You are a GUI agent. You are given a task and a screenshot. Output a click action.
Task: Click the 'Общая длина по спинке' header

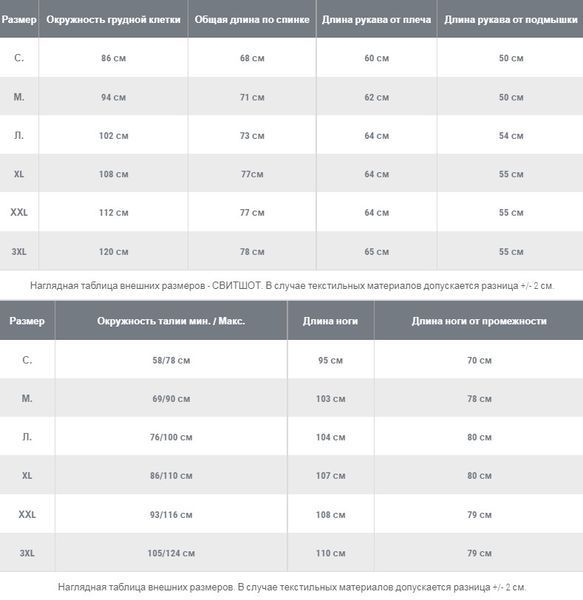coord(252,20)
